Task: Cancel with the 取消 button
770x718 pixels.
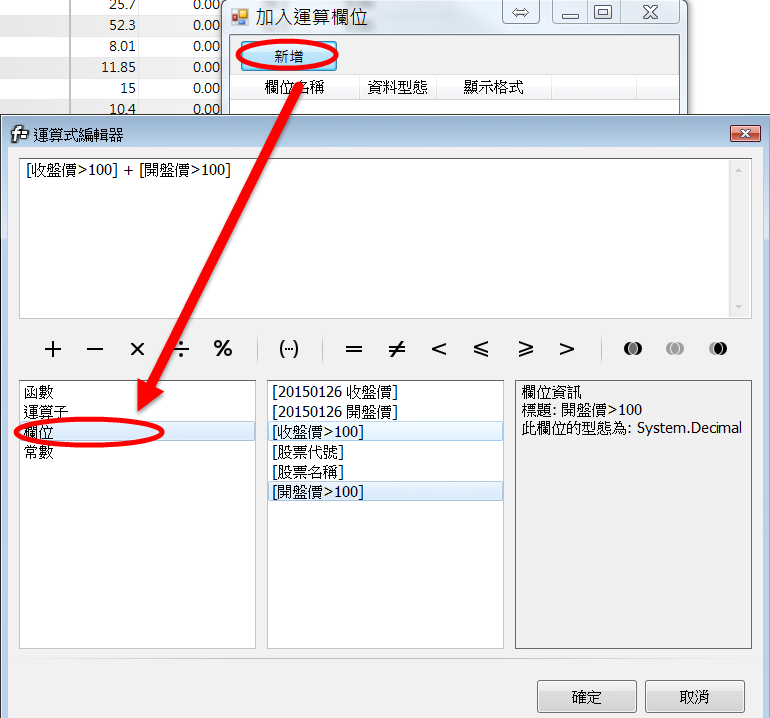Action: pos(694,696)
